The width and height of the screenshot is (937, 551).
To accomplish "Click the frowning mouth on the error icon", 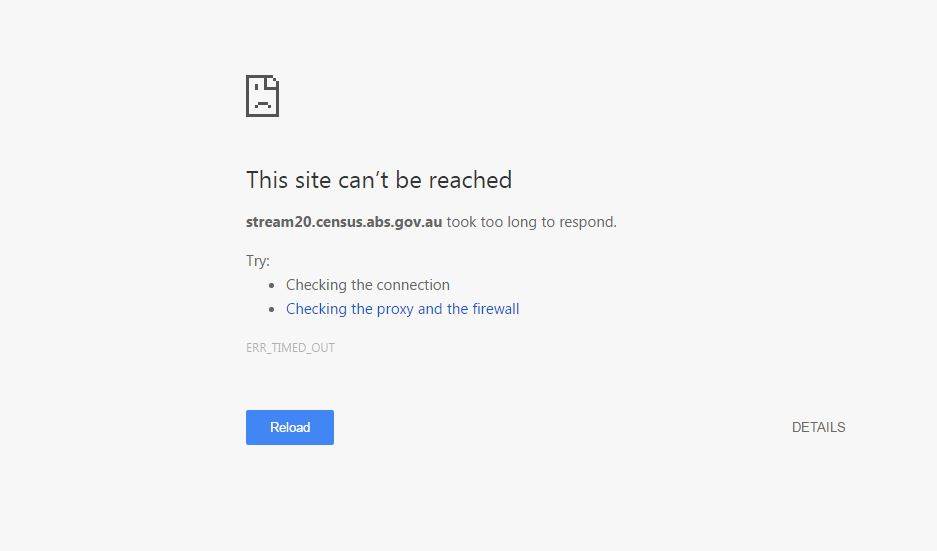I will tap(262, 104).
